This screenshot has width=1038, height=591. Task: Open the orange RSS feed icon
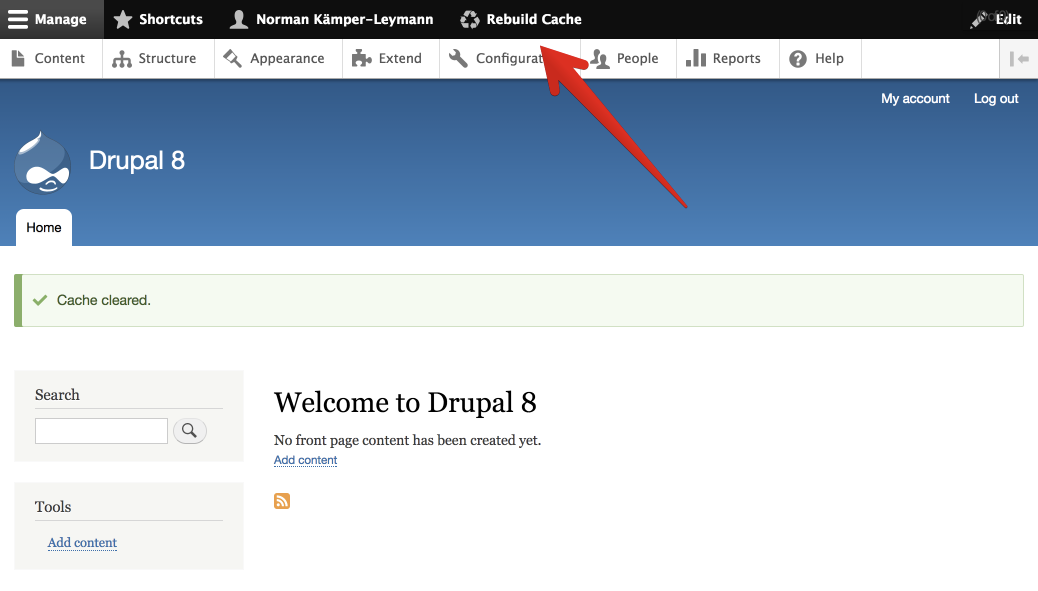pos(282,501)
